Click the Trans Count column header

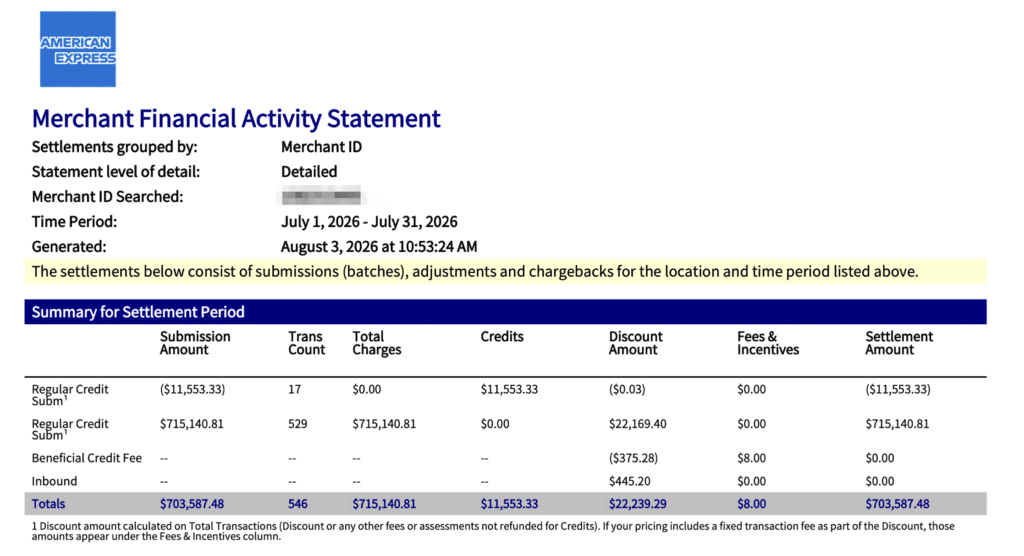point(306,343)
